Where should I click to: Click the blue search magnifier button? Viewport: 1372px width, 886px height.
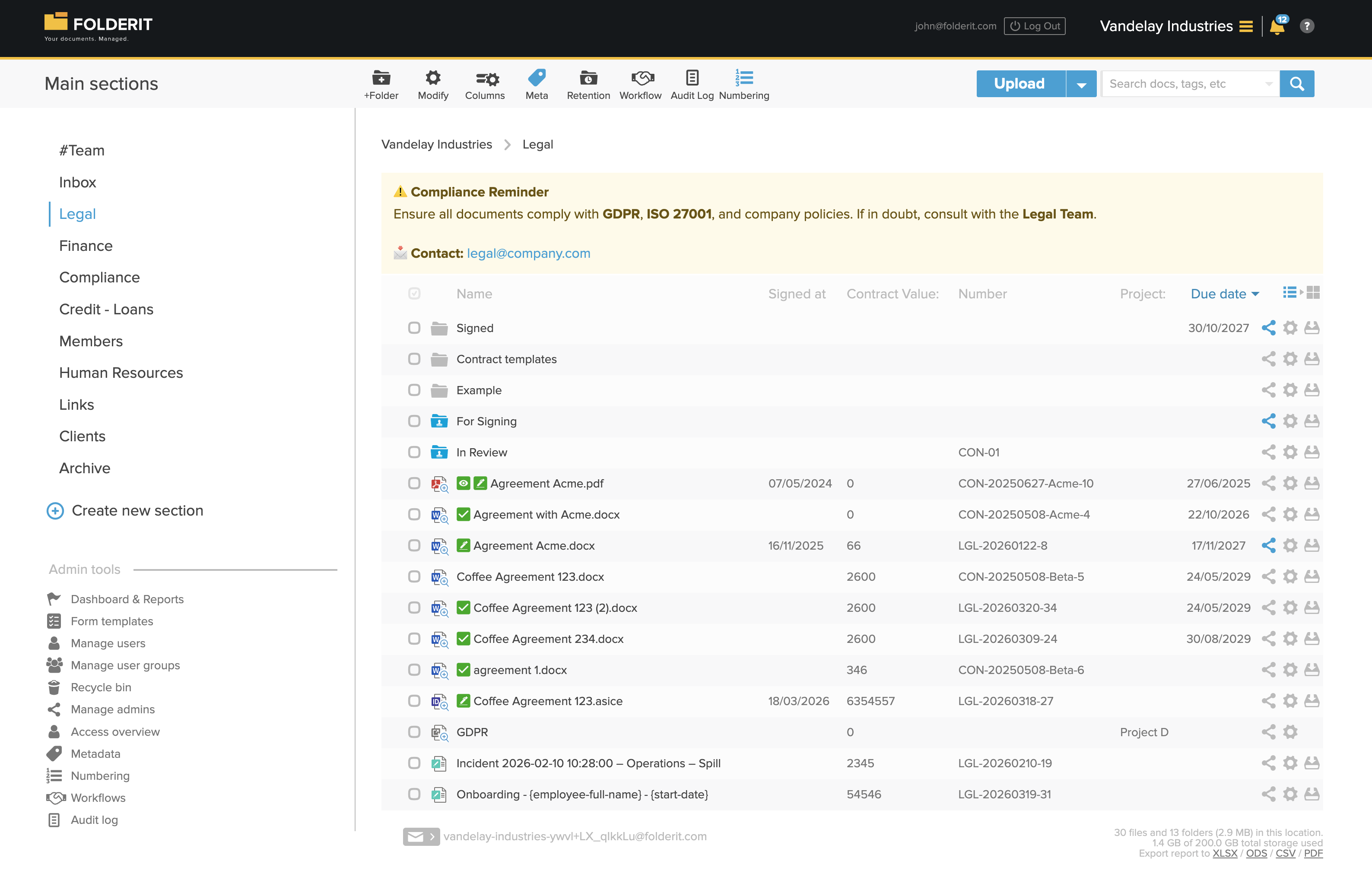click(x=1296, y=84)
